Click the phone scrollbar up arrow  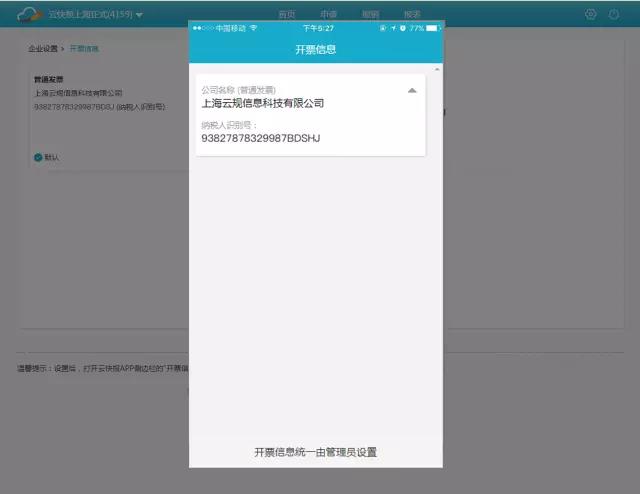pos(437,69)
